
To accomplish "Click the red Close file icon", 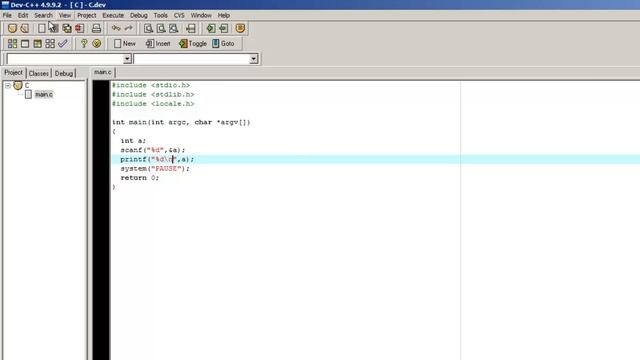I will click(x=80, y=28).
